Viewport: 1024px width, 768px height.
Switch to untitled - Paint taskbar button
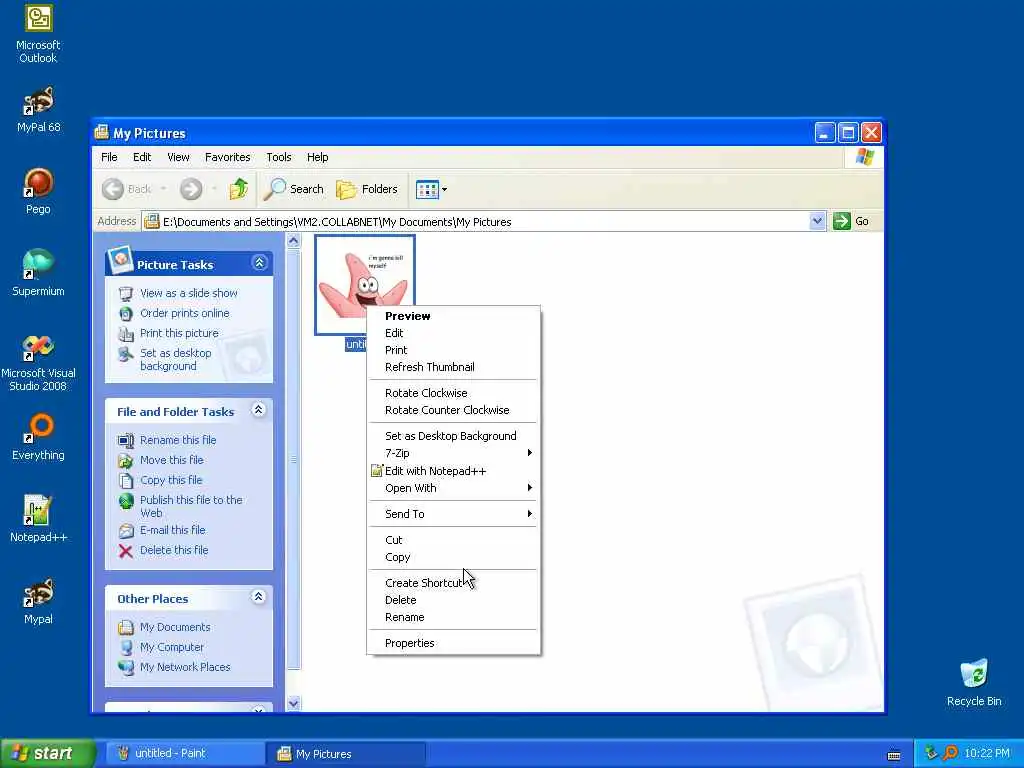(185, 753)
